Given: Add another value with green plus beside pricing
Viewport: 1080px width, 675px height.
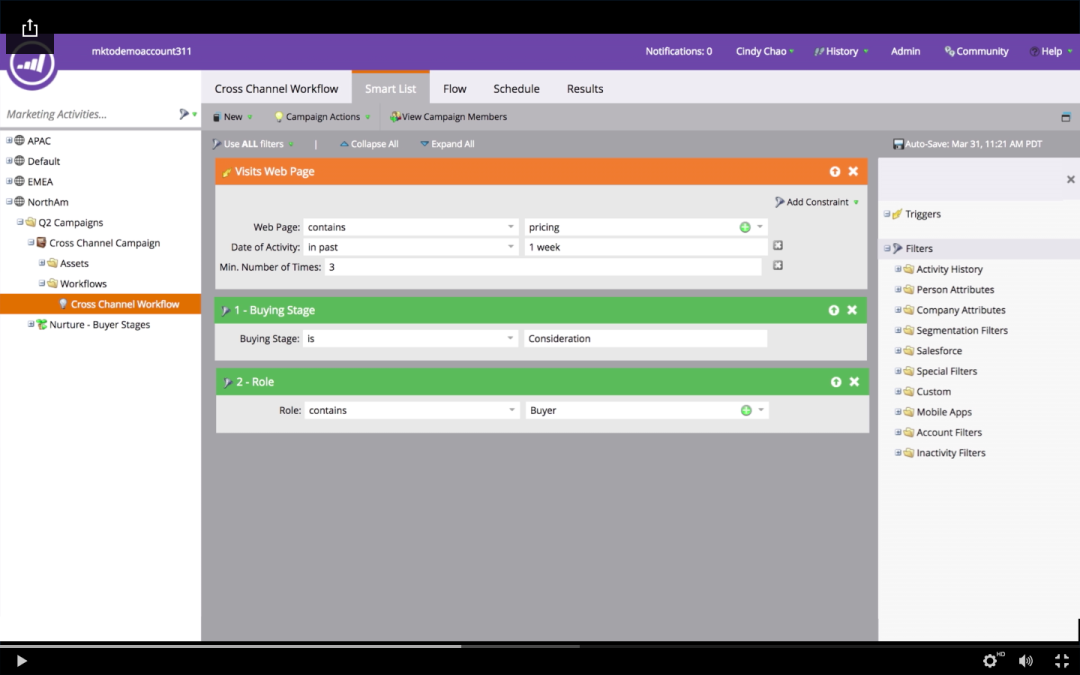Looking at the screenshot, I should pyautogui.click(x=745, y=227).
